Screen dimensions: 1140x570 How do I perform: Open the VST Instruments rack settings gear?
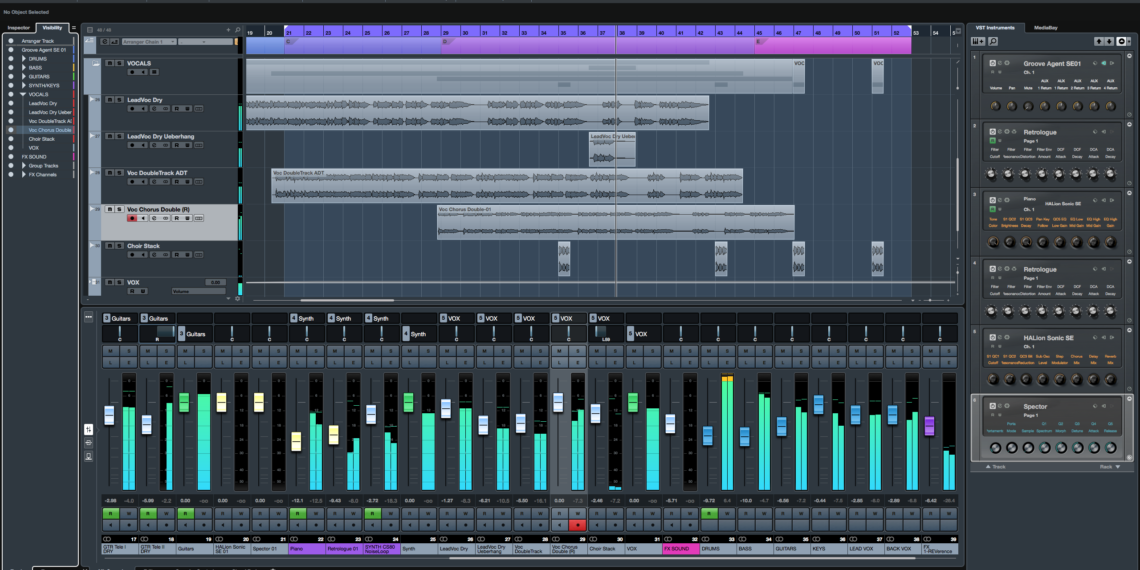(x=1121, y=41)
